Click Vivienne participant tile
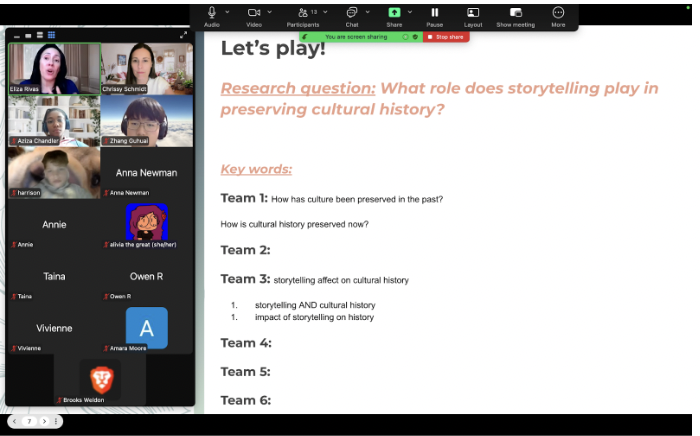Screen dimensions: 700x436 coord(54,328)
